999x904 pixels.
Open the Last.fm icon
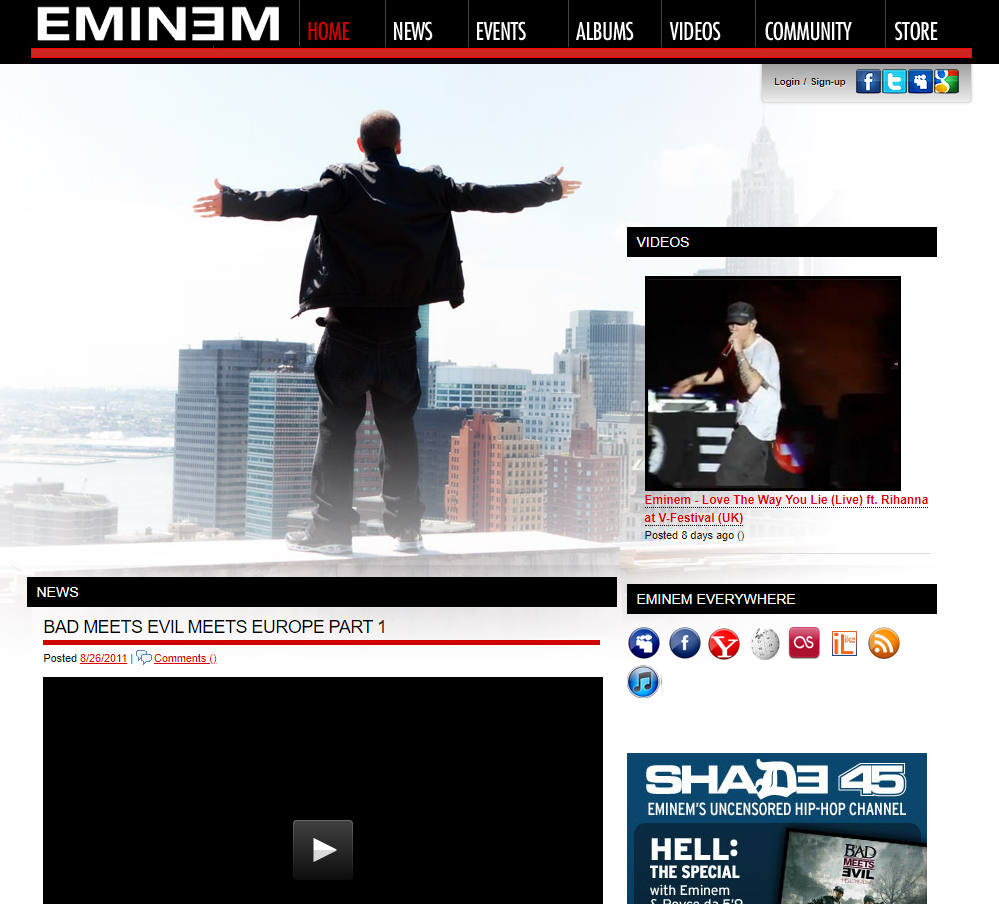(804, 643)
